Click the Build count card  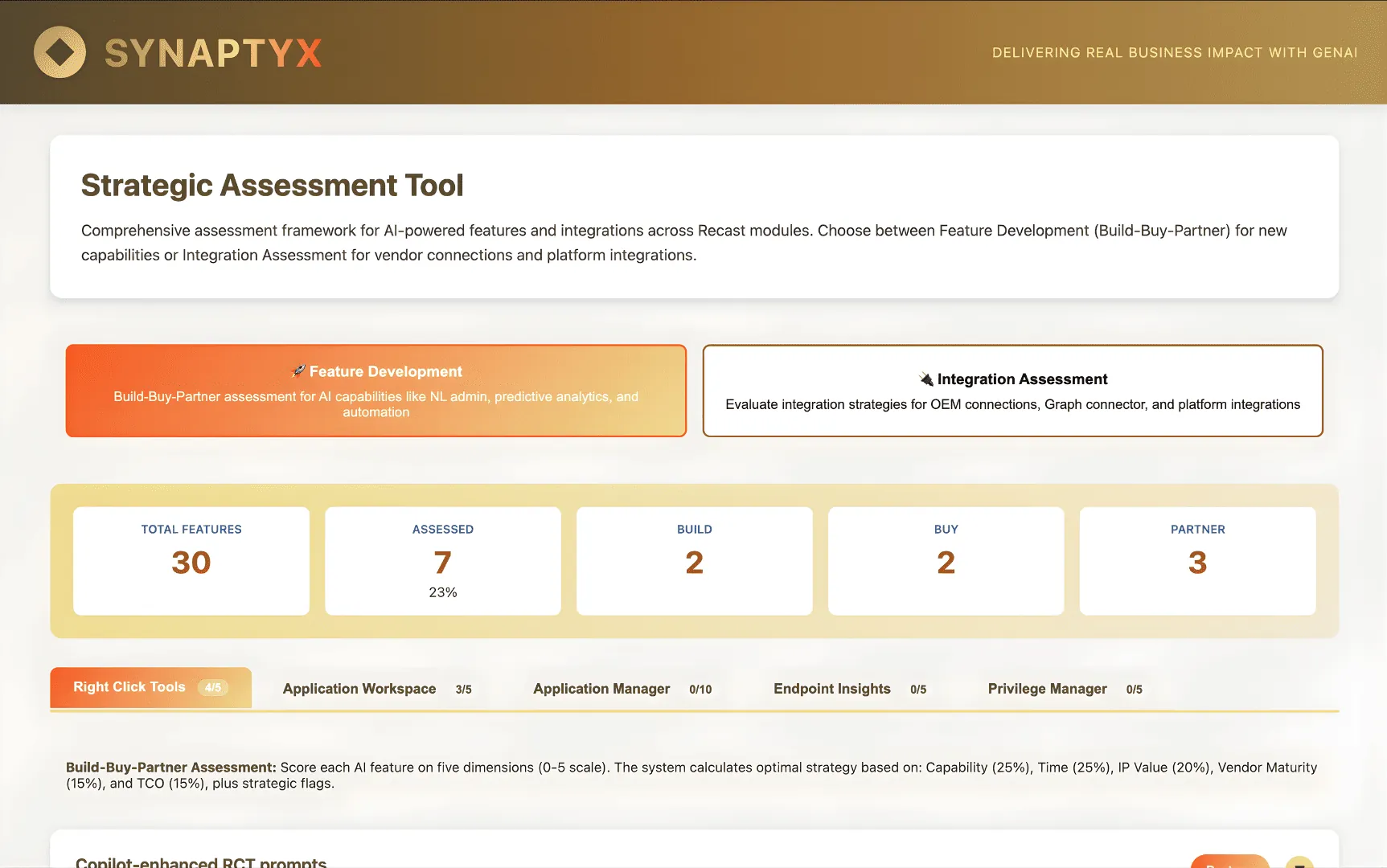pos(694,560)
